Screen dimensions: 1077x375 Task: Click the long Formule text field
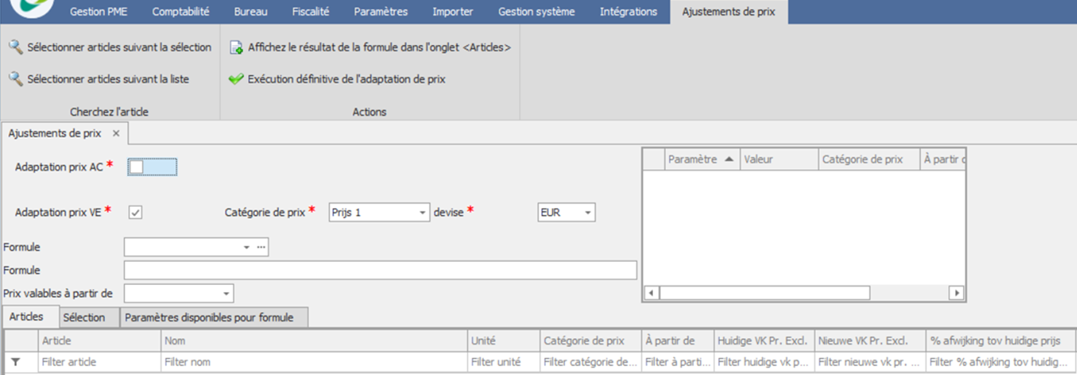[x=380, y=271]
